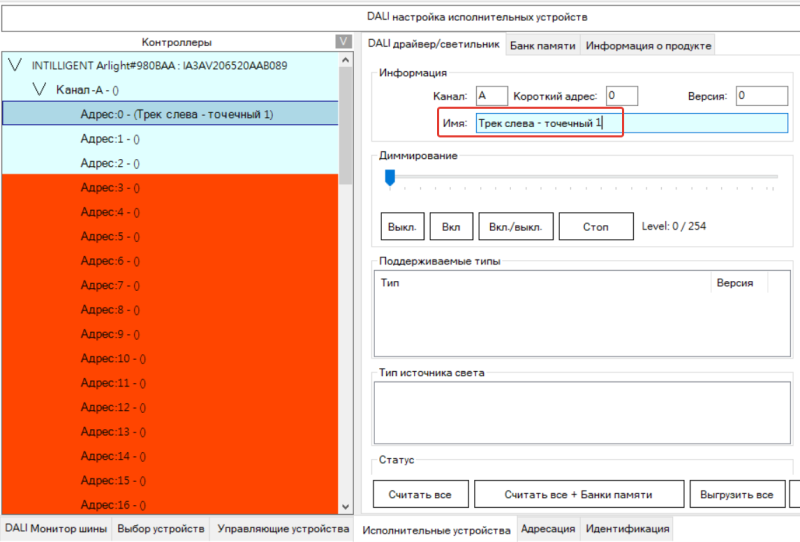Open the Информация о продукте tab
Image resolution: width=800 pixels, height=542 pixels.
[648, 45]
